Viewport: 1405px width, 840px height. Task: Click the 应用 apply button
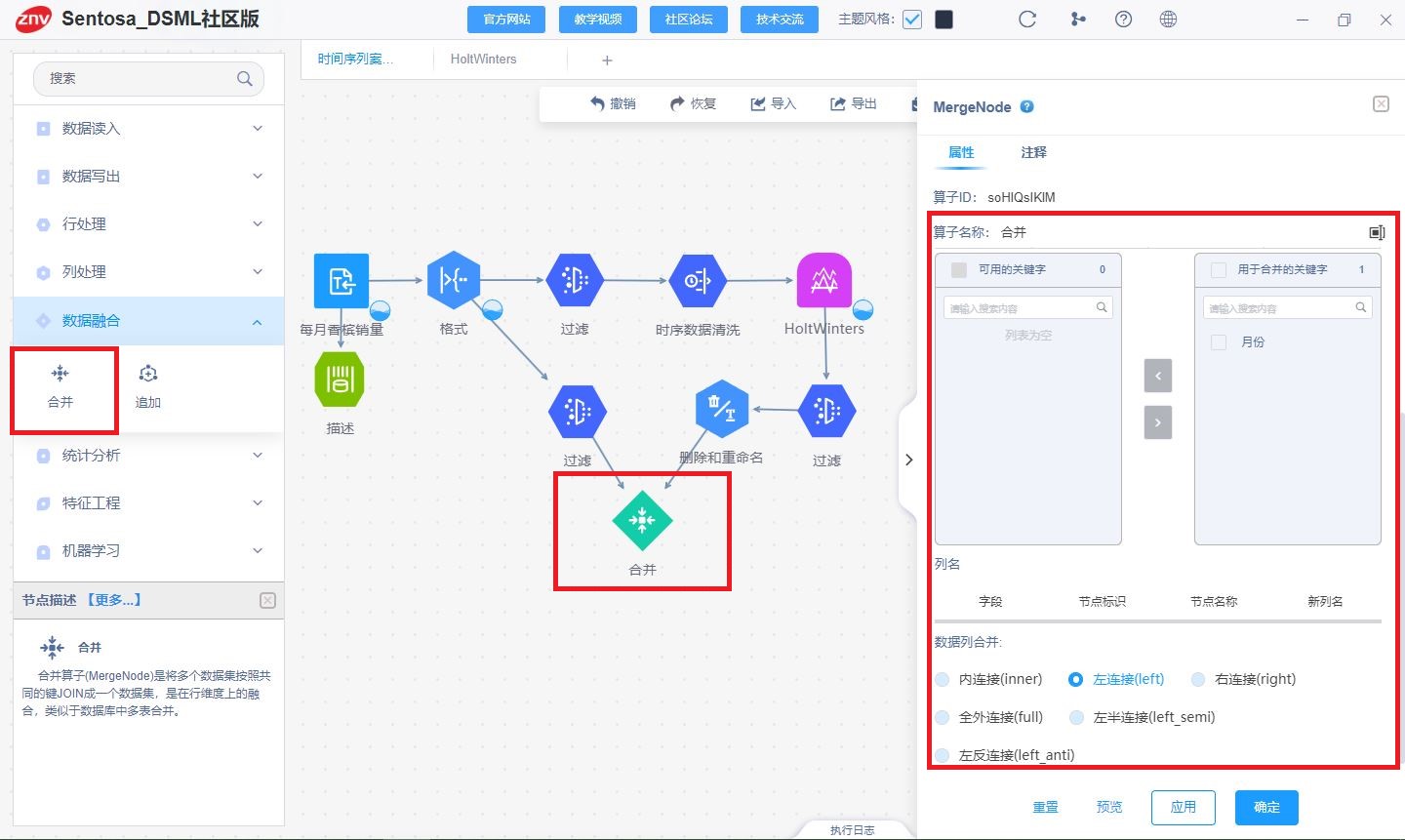pyautogui.click(x=1184, y=808)
